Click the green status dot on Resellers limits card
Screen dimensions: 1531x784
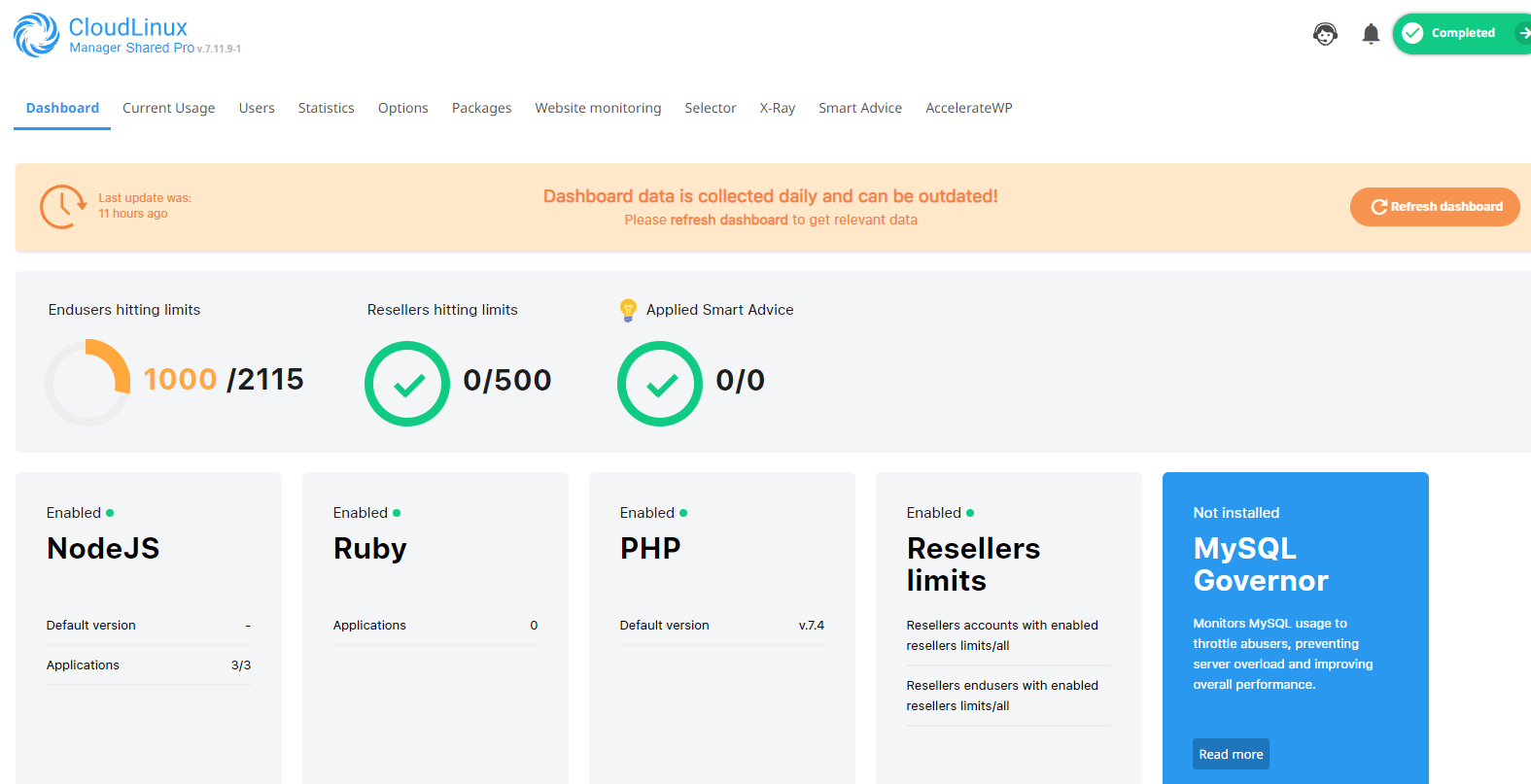click(970, 513)
